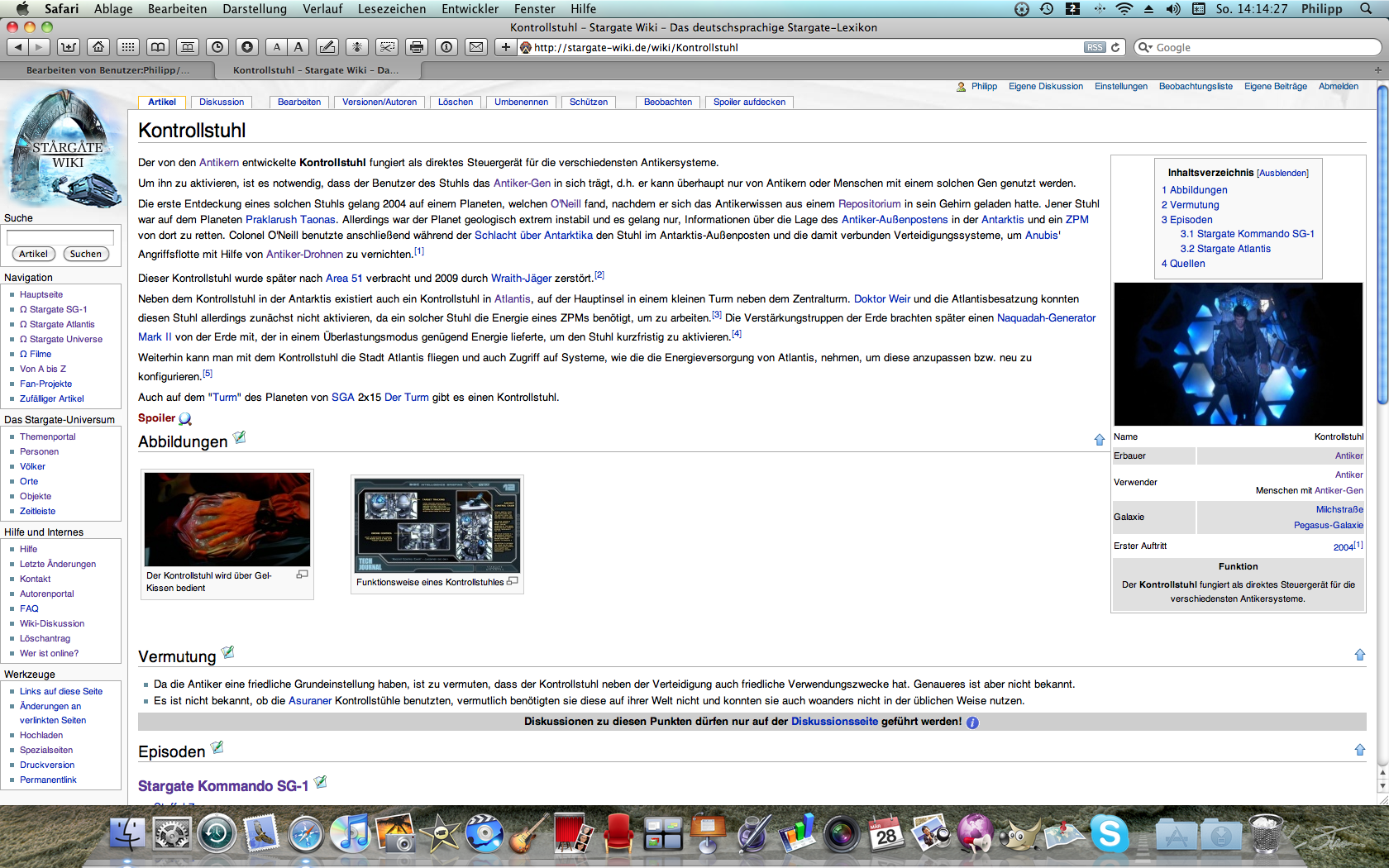1389x868 pixels.
Task: Show bookmarks with the open book icon
Action: pos(158,47)
